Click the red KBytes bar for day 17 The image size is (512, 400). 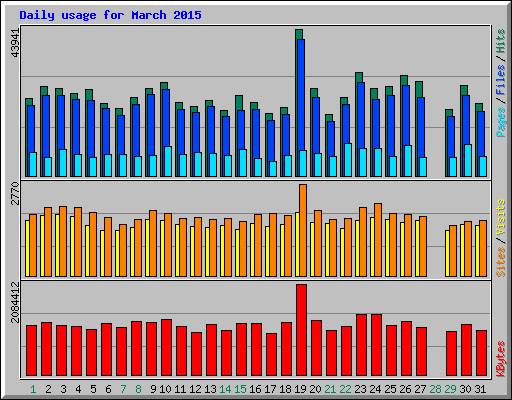(x=271, y=355)
